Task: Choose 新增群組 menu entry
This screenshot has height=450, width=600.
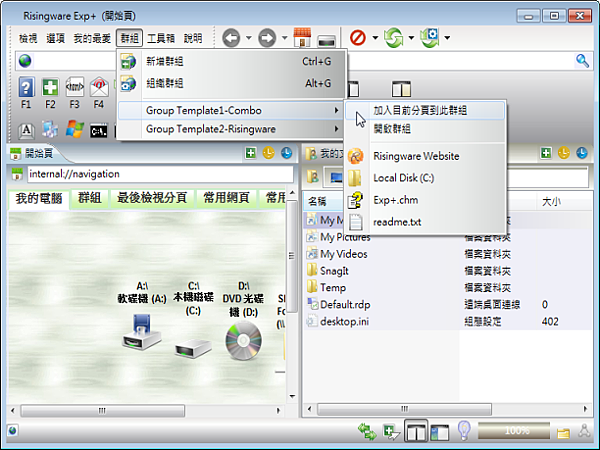Action: (230, 61)
